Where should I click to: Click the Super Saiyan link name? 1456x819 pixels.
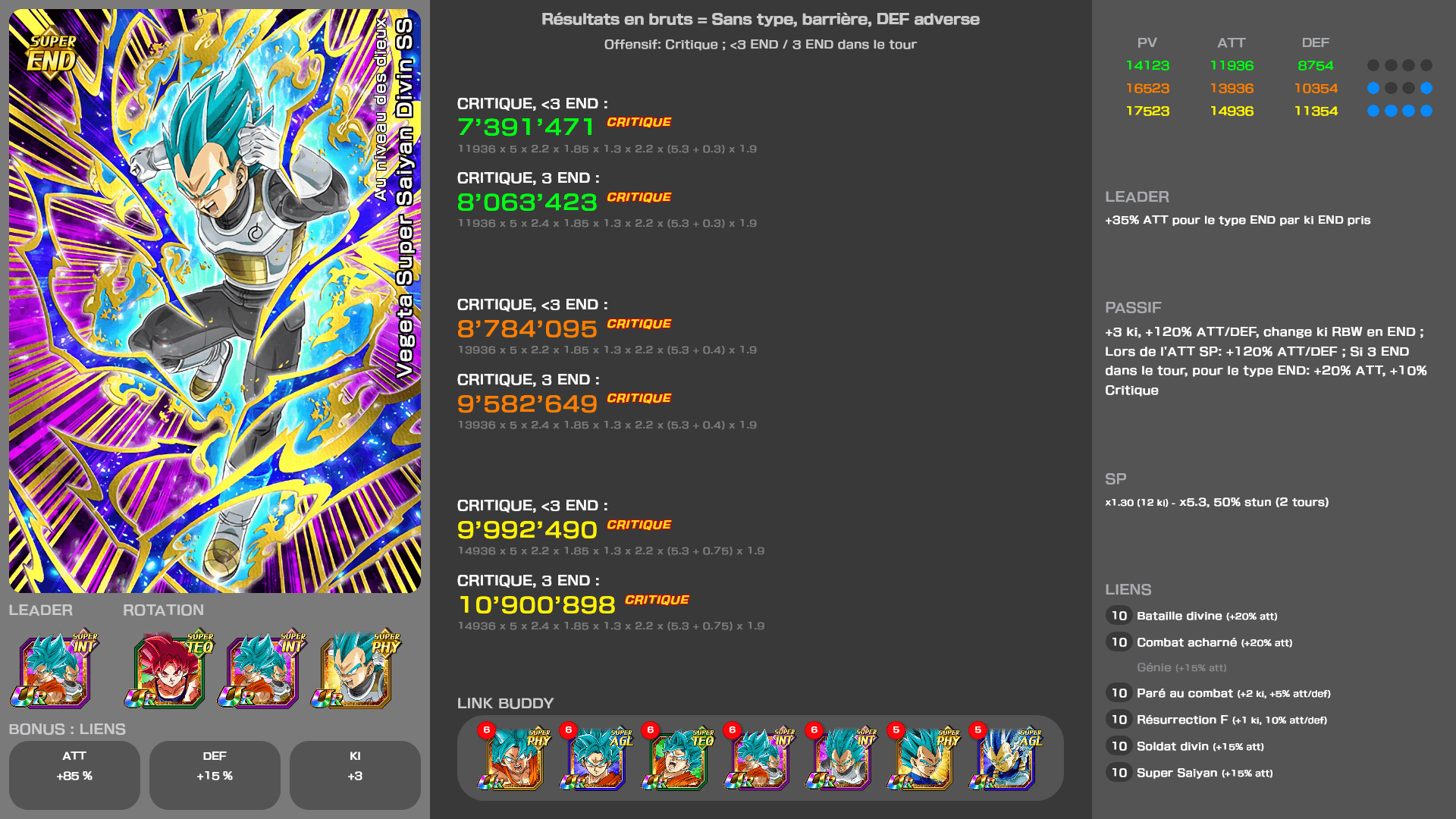click(x=1177, y=773)
